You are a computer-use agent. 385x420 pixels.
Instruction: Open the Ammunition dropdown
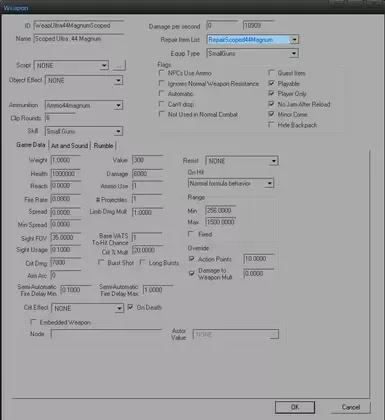coord(118,105)
